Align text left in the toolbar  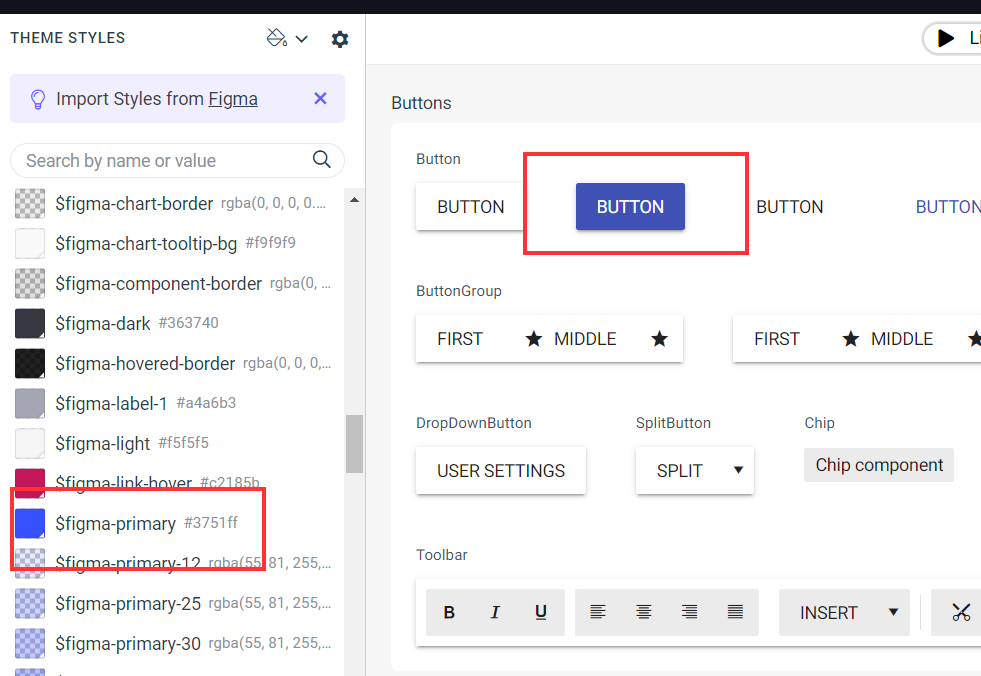pos(598,613)
